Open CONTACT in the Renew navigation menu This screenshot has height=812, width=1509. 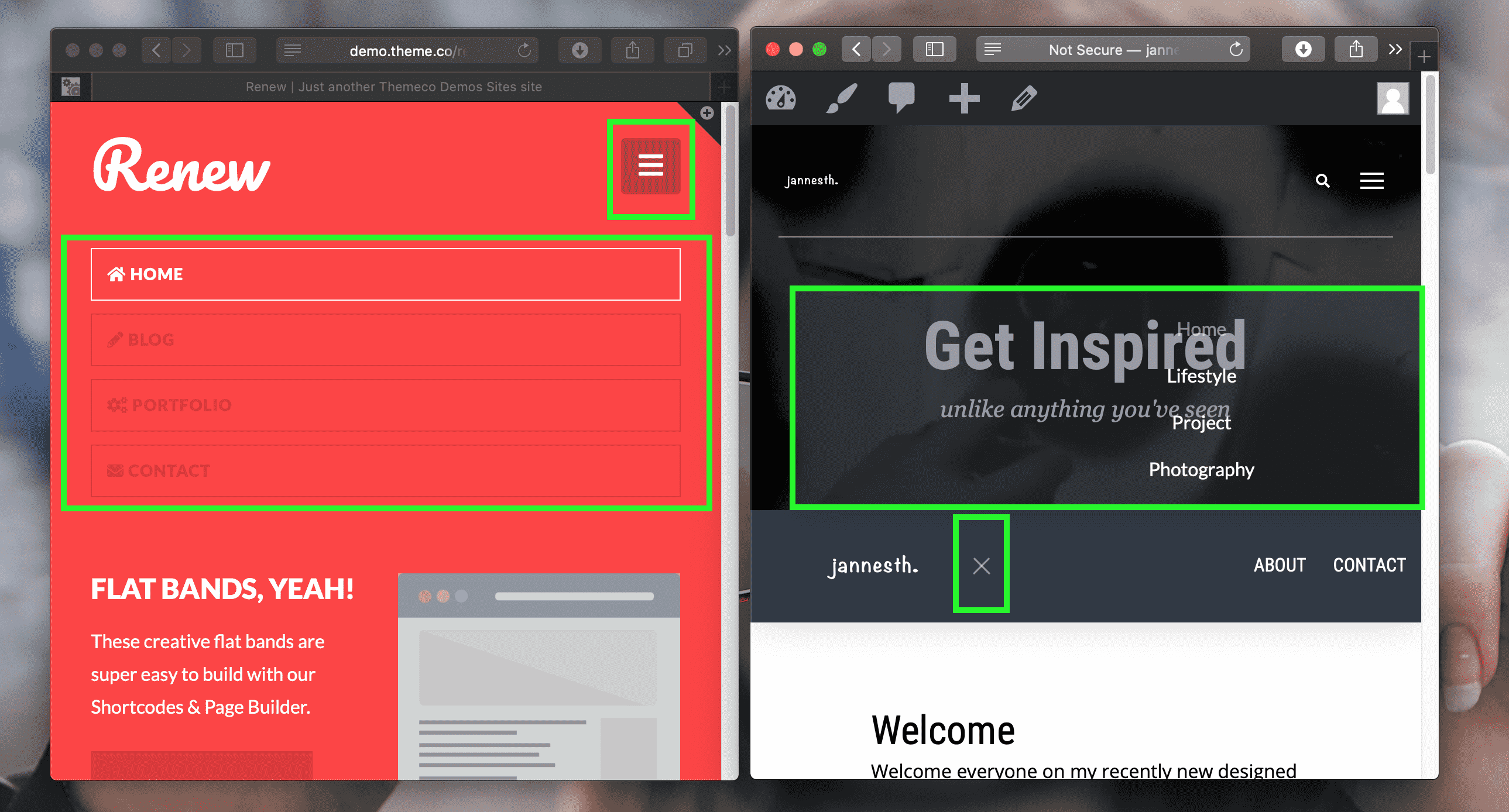click(386, 471)
